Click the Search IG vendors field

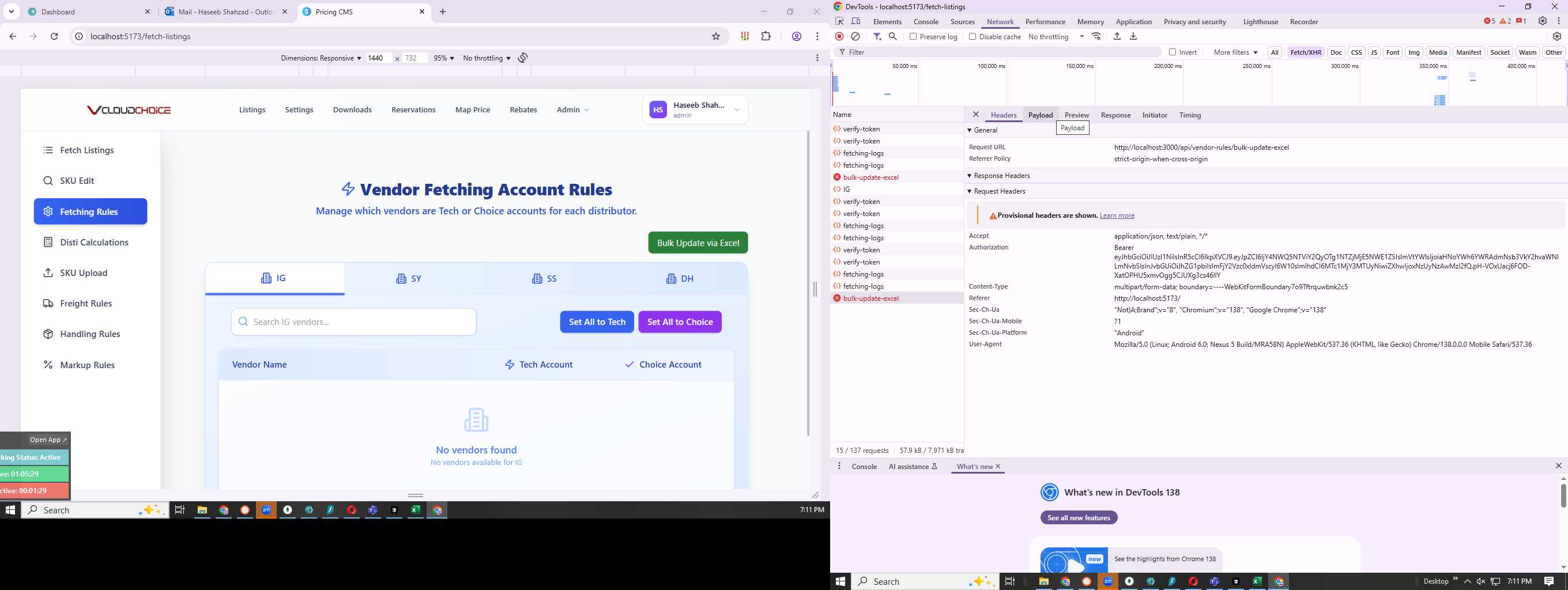point(353,322)
